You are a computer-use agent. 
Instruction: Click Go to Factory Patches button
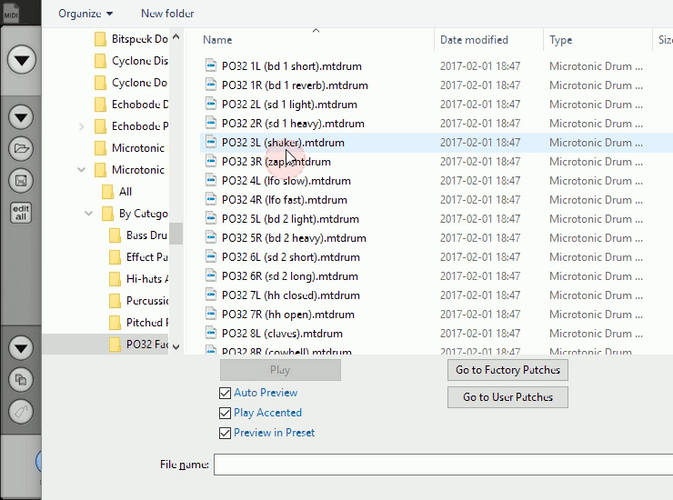pyautogui.click(x=508, y=370)
